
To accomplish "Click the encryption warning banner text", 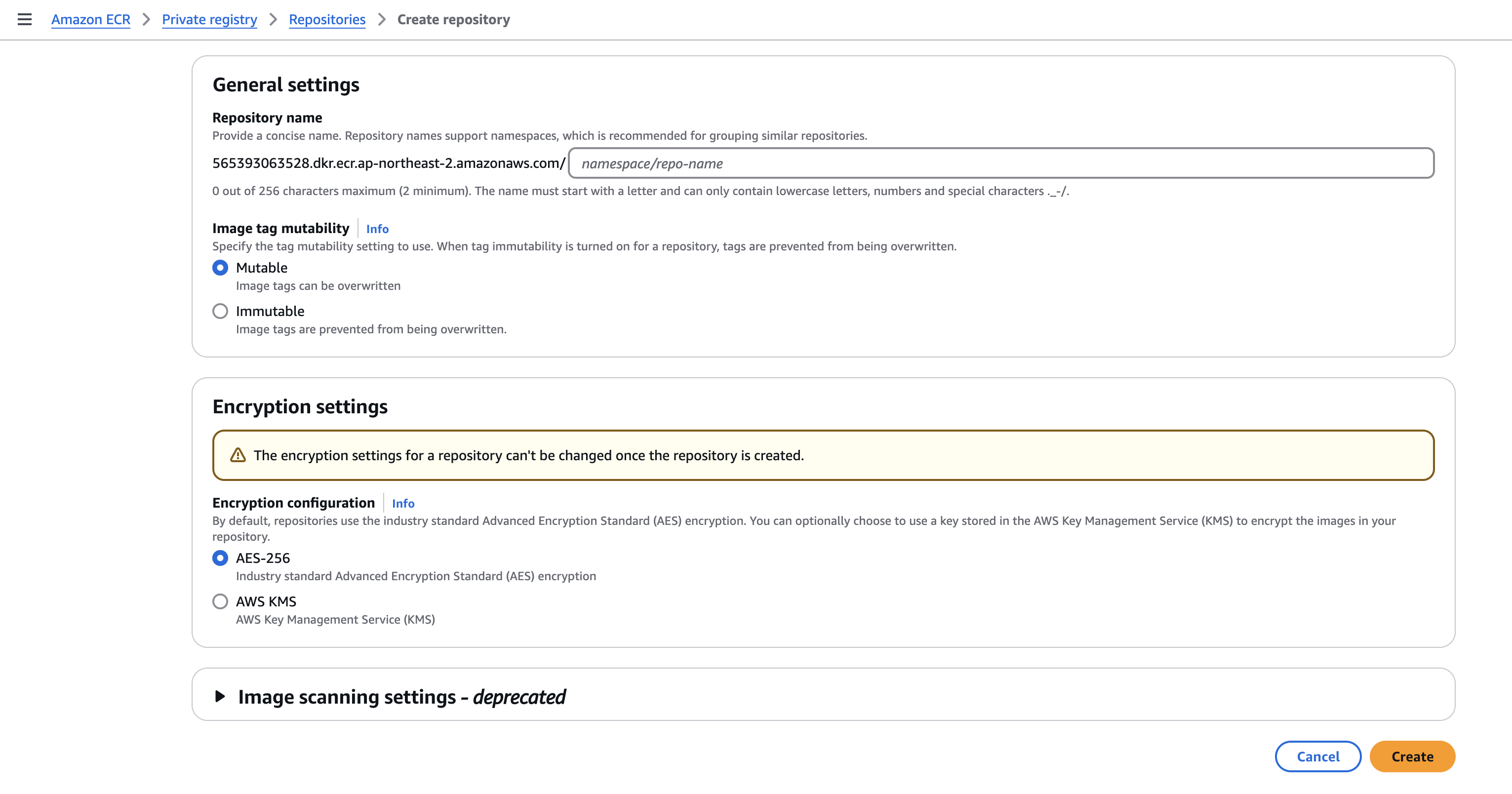I will pos(529,455).
